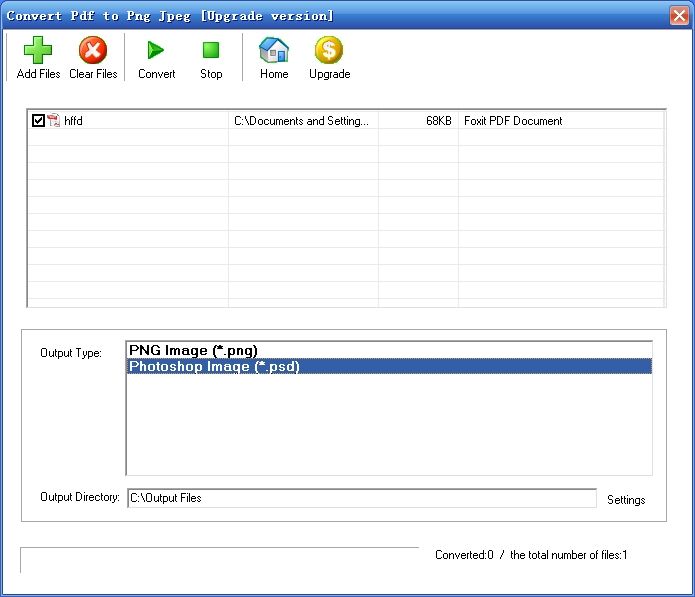Screen dimensions: 695x597
Task: Click the conversion progress bar
Action: coord(220,559)
